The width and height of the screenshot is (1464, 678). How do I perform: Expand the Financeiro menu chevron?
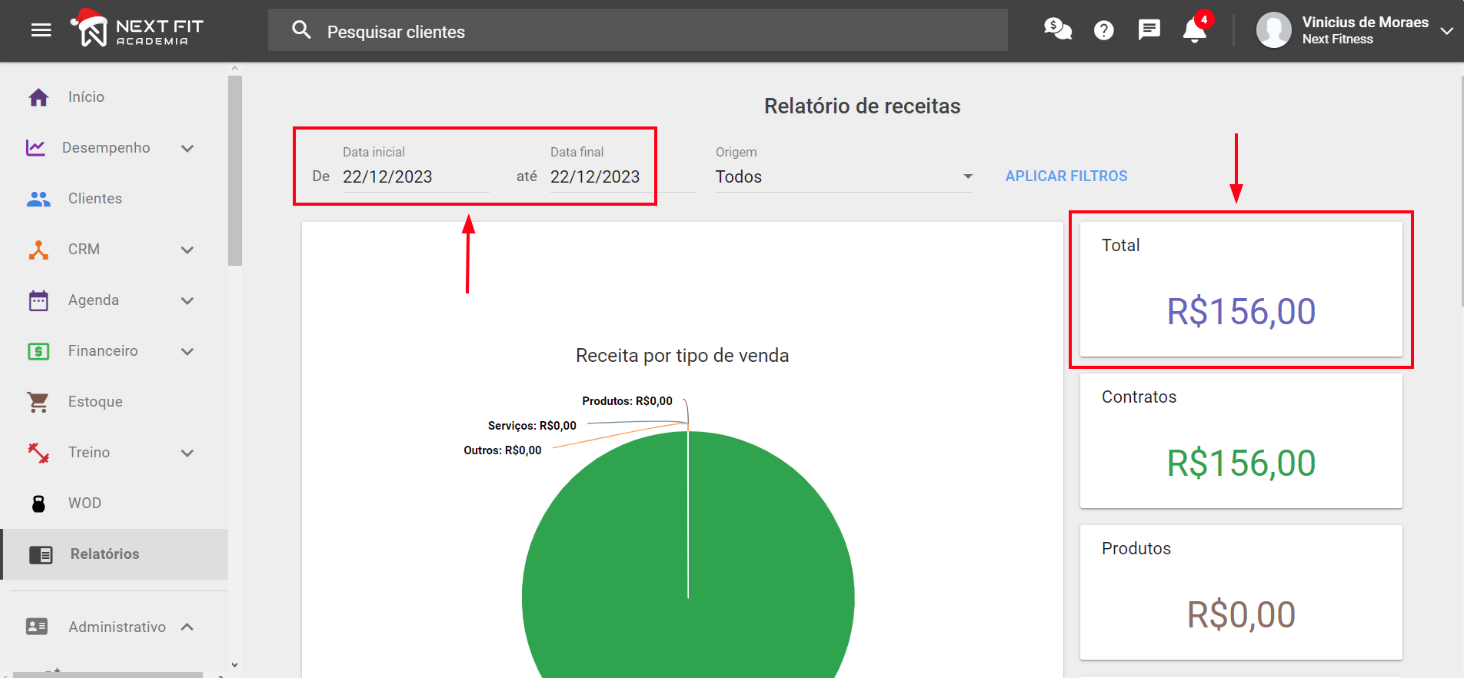pos(187,351)
